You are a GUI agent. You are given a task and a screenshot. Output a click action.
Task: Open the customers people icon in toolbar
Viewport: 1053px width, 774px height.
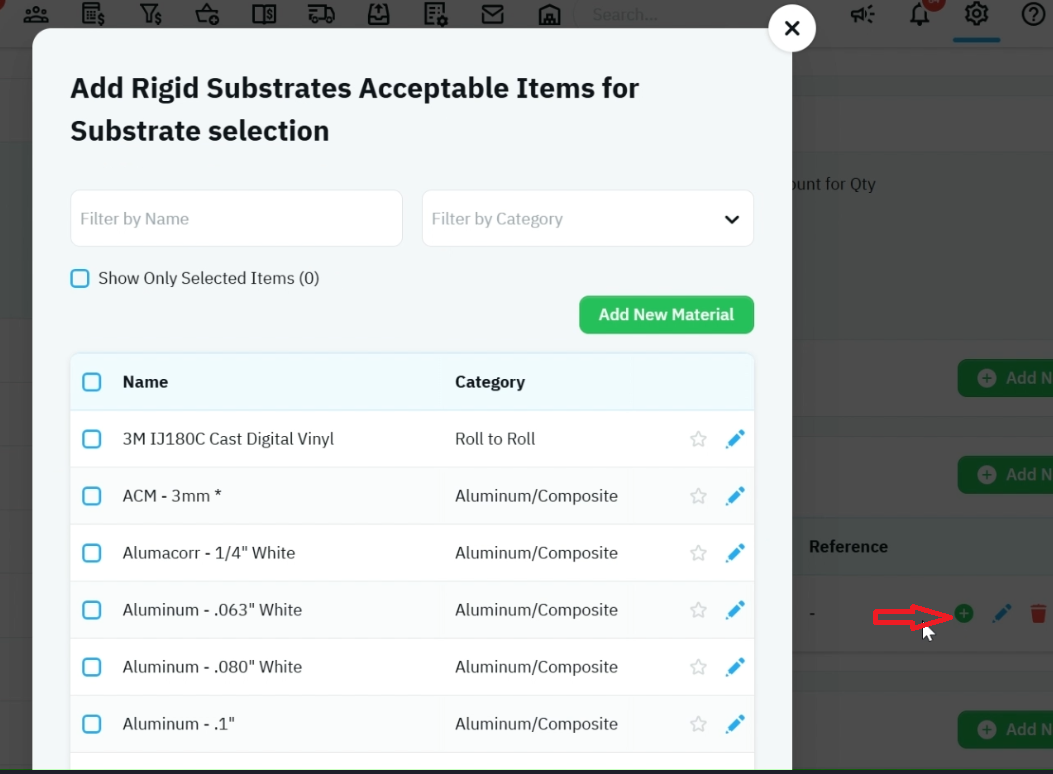pyautogui.click(x=36, y=14)
